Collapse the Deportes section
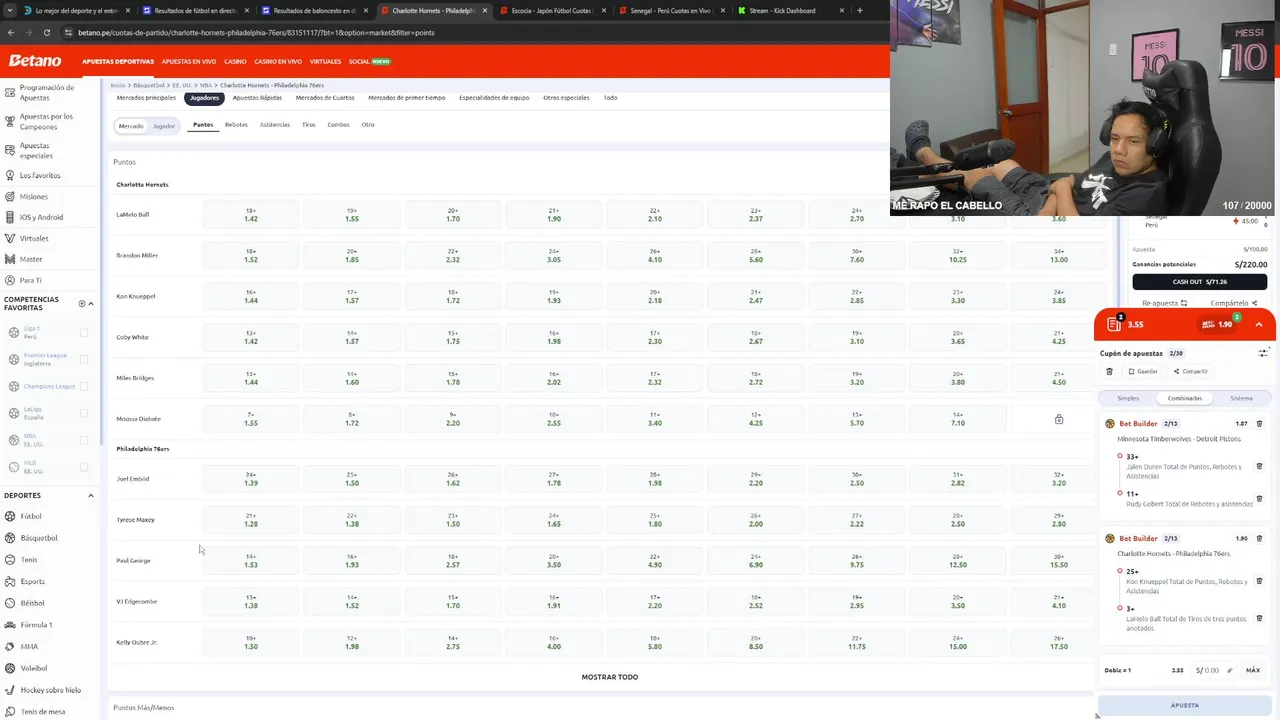Screen dimensions: 1280x720 coord(90,495)
